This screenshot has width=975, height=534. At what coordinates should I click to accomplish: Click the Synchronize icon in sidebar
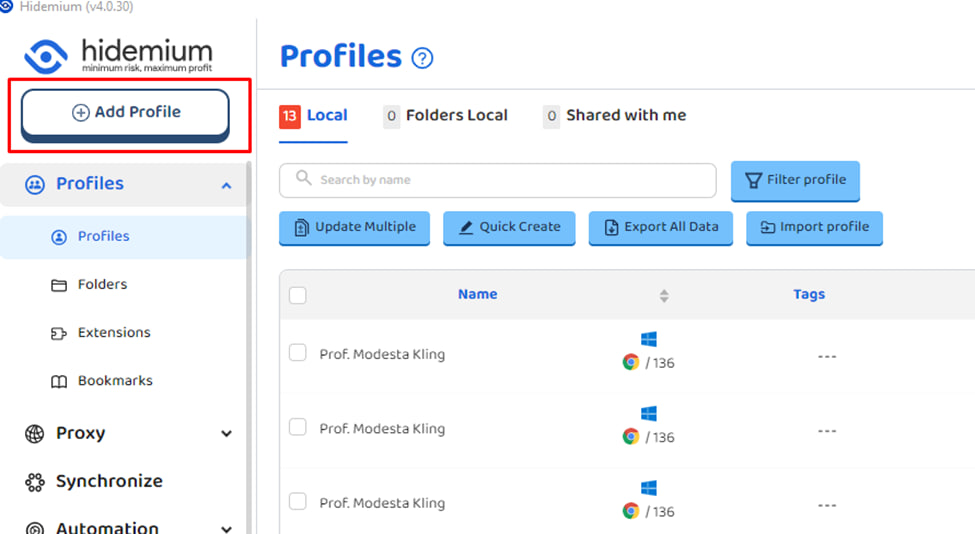35,481
